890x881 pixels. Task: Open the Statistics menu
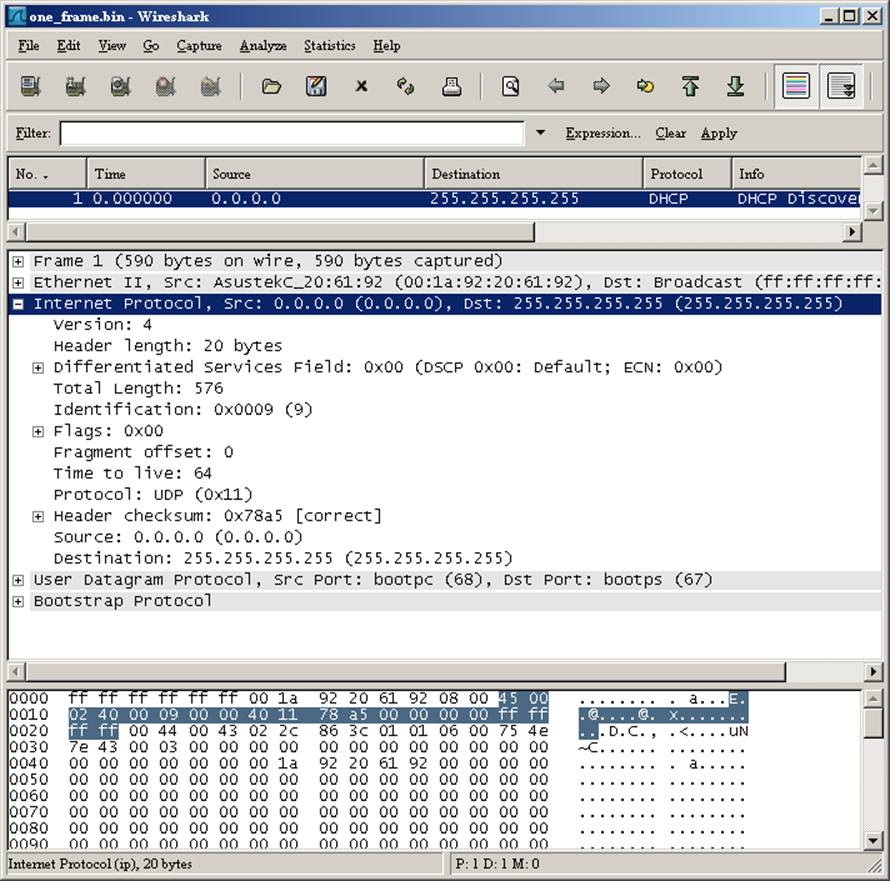pyautogui.click(x=329, y=45)
